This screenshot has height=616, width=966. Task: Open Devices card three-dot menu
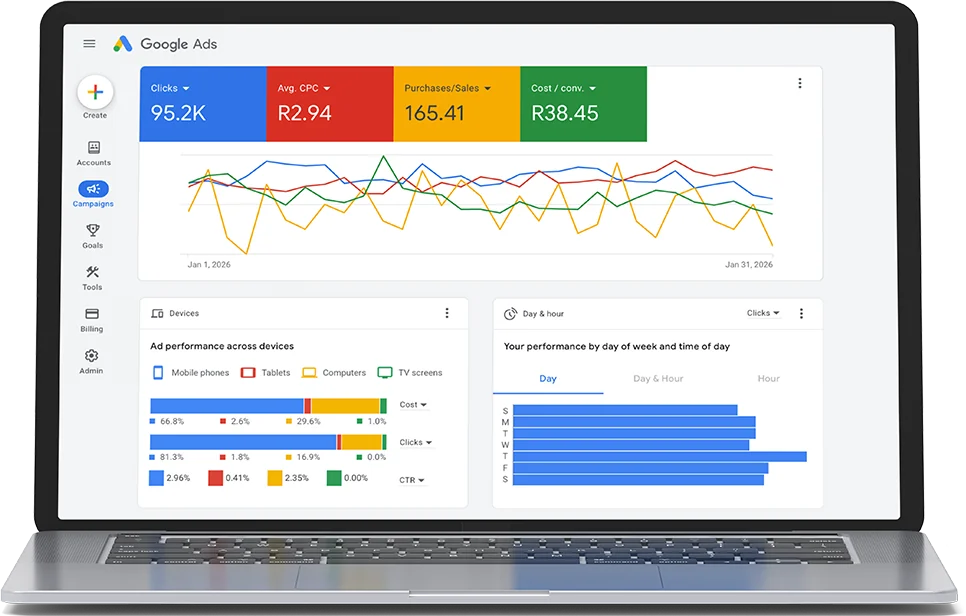[447, 313]
